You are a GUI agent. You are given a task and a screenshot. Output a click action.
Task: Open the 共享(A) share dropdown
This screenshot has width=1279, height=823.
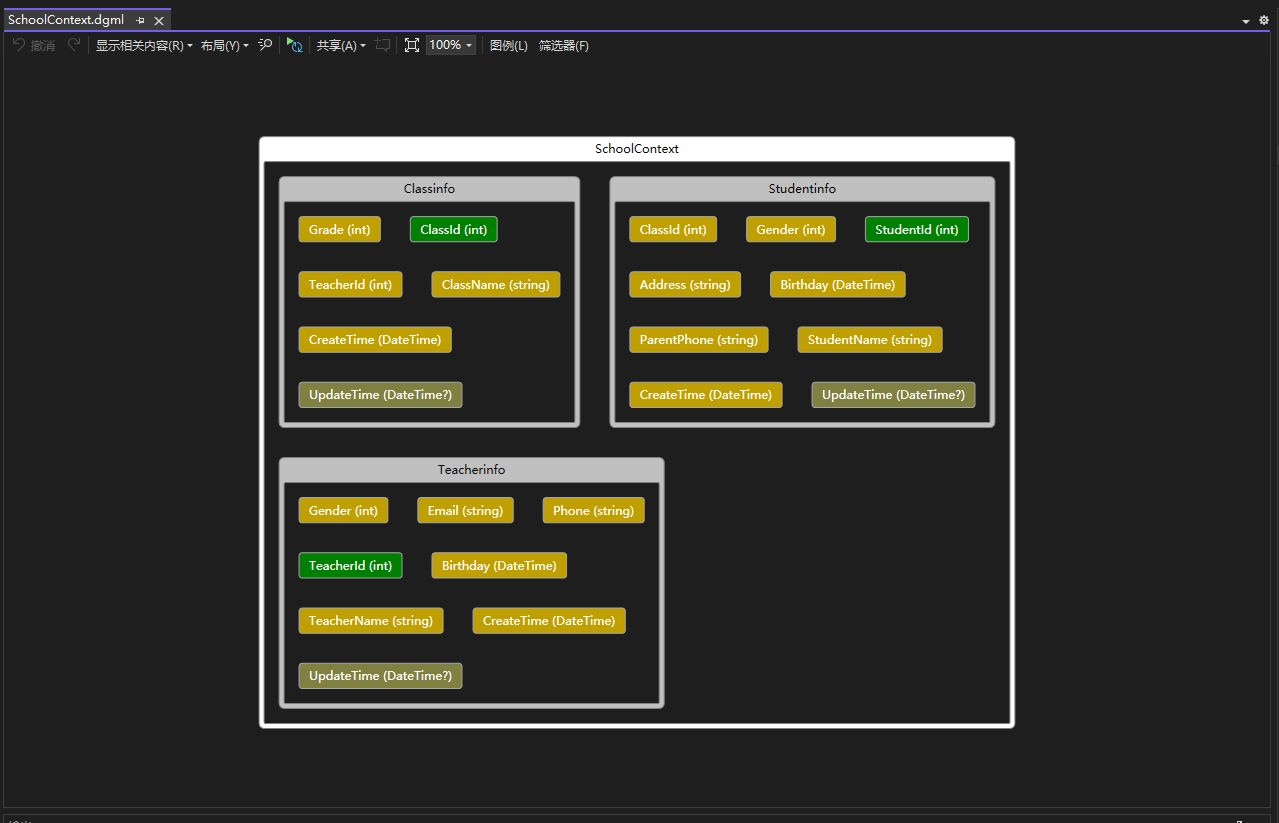[341, 45]
